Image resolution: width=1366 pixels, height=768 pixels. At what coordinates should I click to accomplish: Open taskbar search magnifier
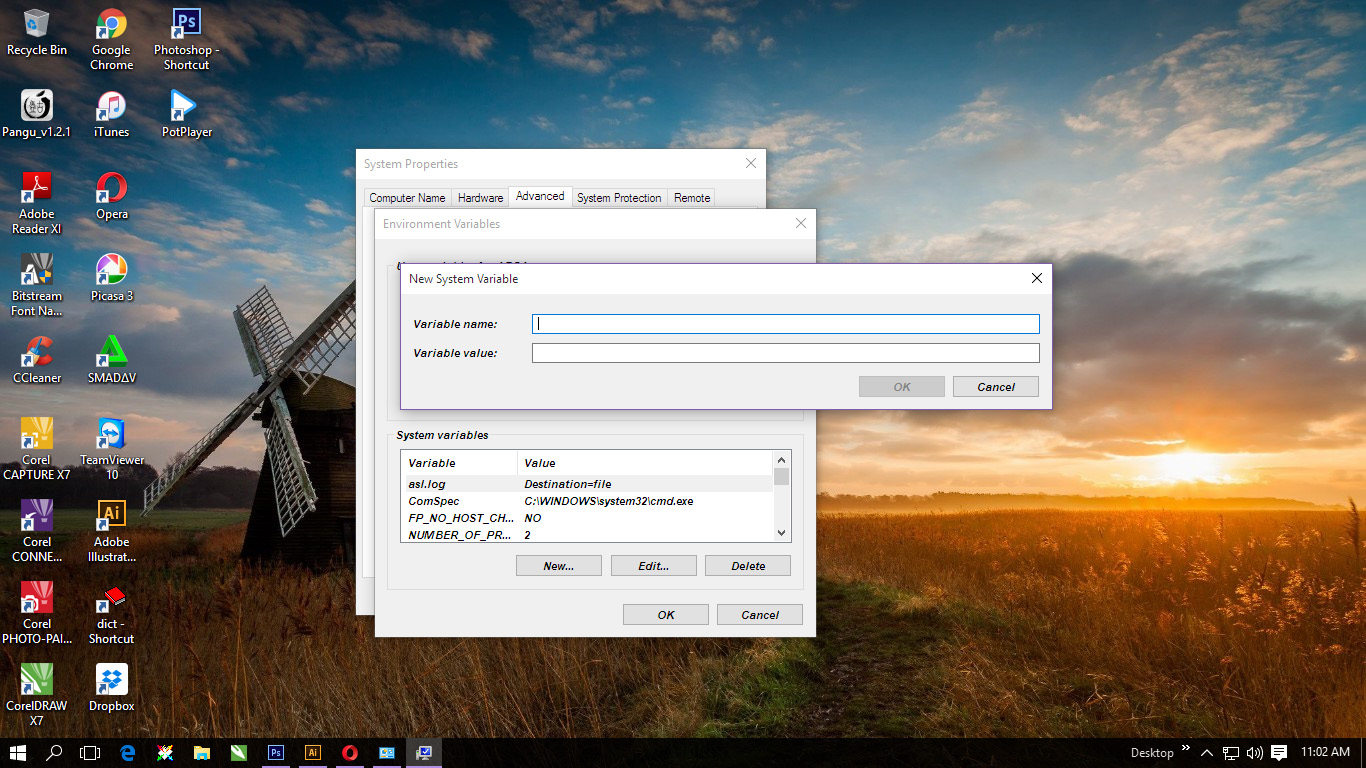tap(55, 753)
